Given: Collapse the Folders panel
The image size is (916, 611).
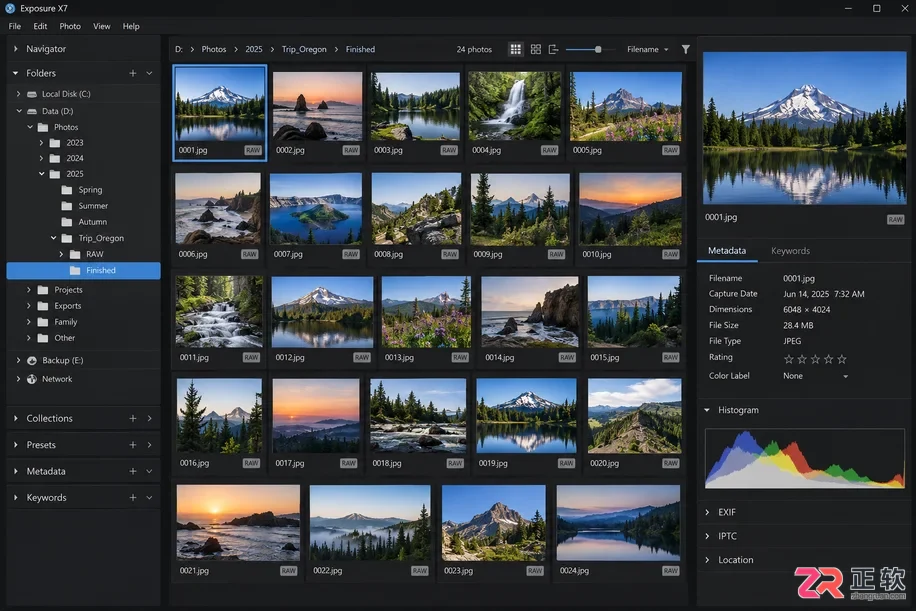Looking at the screenshot, I should pyautogui.click(x=16, y=73).
